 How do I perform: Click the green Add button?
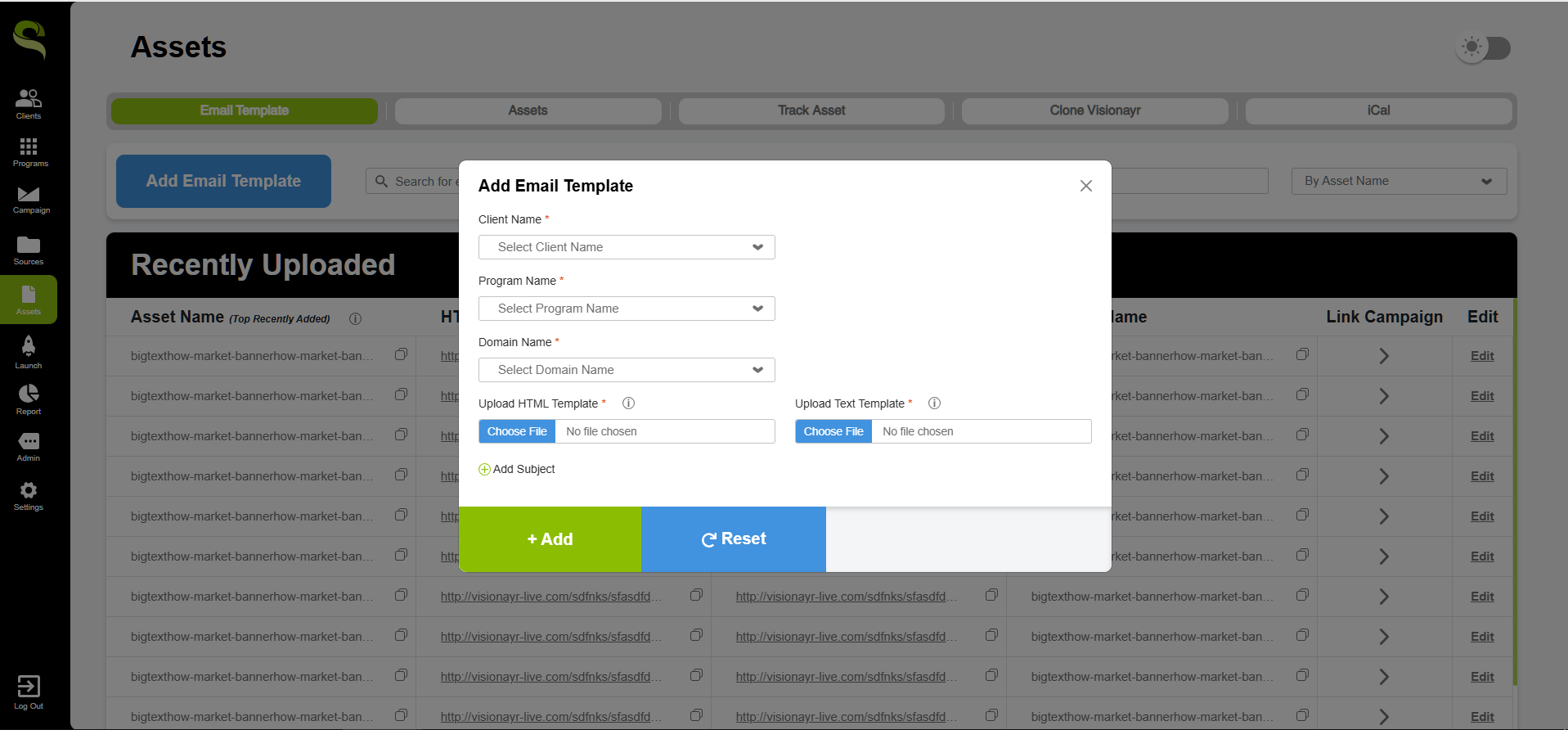[550, 539]
